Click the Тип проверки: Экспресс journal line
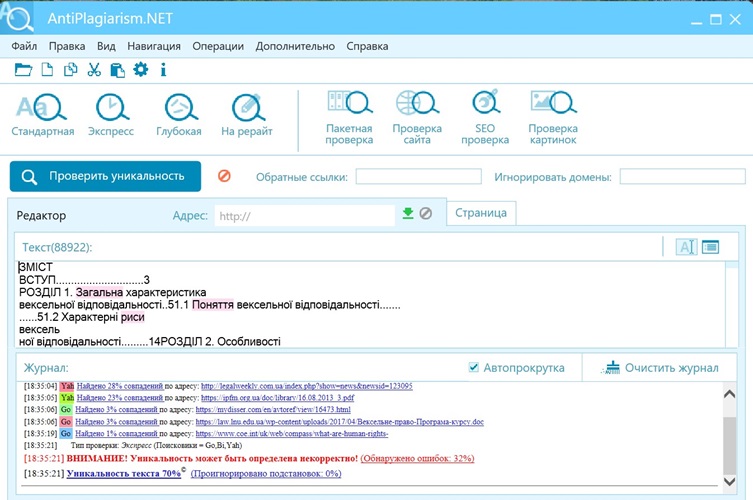Screen dimensions: 753x500 pyautogui.click(x=156, y=445)
